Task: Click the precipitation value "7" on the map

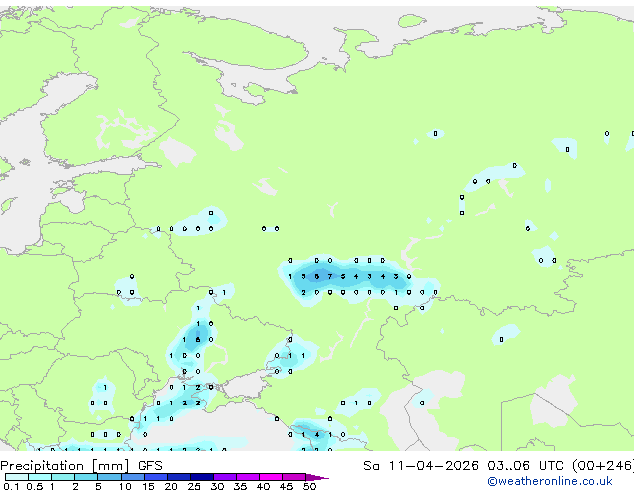Action: coord(330,277)
